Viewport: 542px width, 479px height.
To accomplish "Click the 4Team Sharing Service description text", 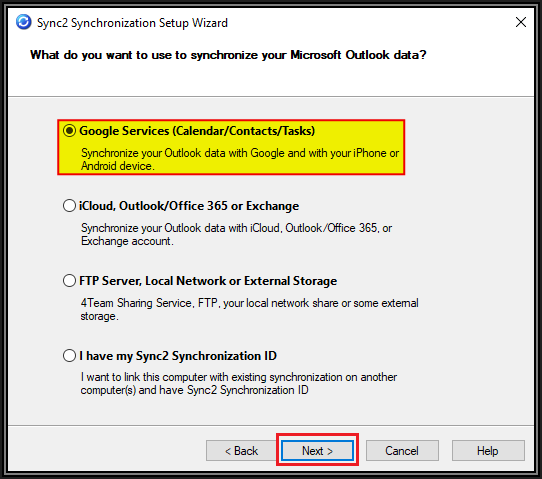I will click(x=250, y=309).
